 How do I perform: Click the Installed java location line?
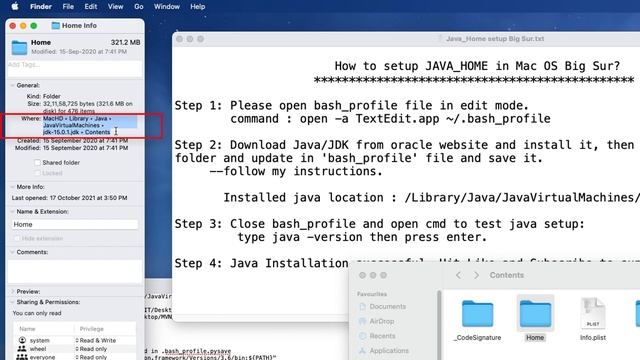tap(431, 198)
